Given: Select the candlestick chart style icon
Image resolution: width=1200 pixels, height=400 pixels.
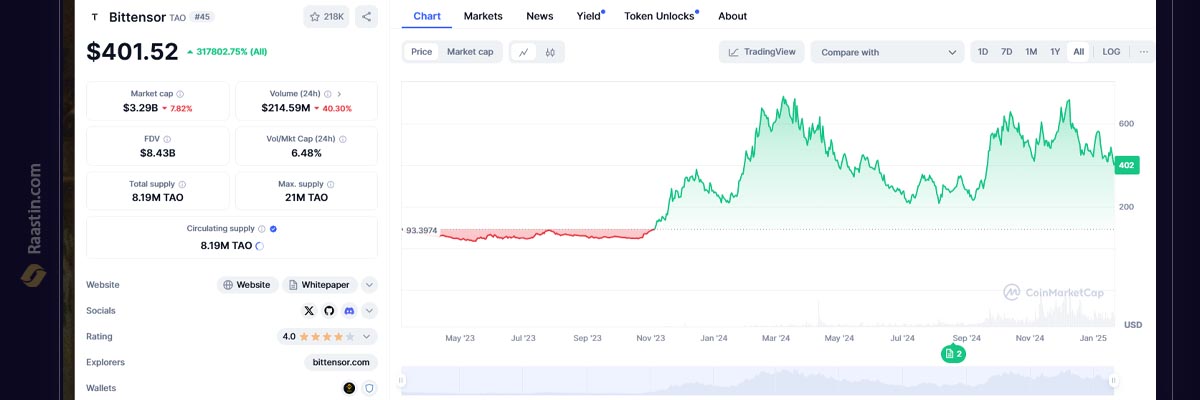Looking at the screenshot, I should (x=550, y=52).
